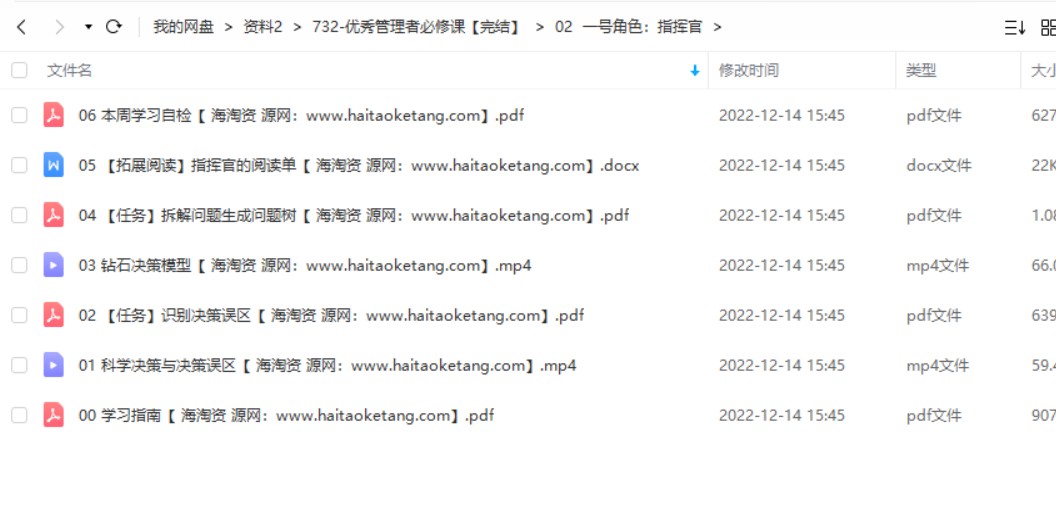The image size is (1056, 513).
Task: Navigate to 我的网盘 in the breadcrumb
Action: 183,27
